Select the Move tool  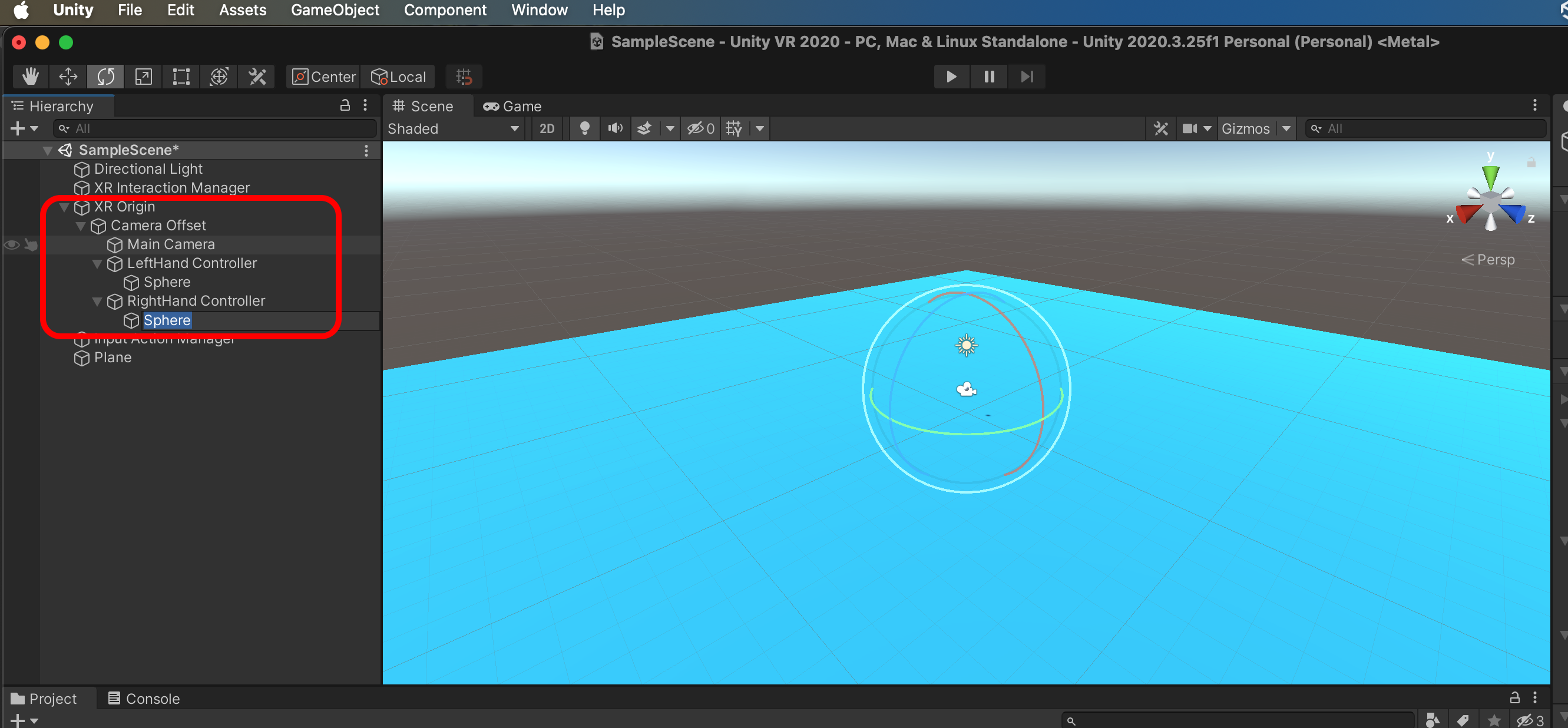[68, 77]
